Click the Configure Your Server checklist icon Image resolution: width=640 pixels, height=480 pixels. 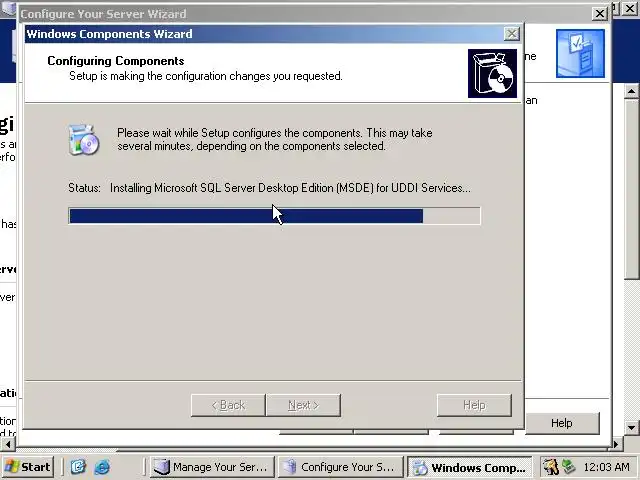pyautogui.click(x=580, y=53)
